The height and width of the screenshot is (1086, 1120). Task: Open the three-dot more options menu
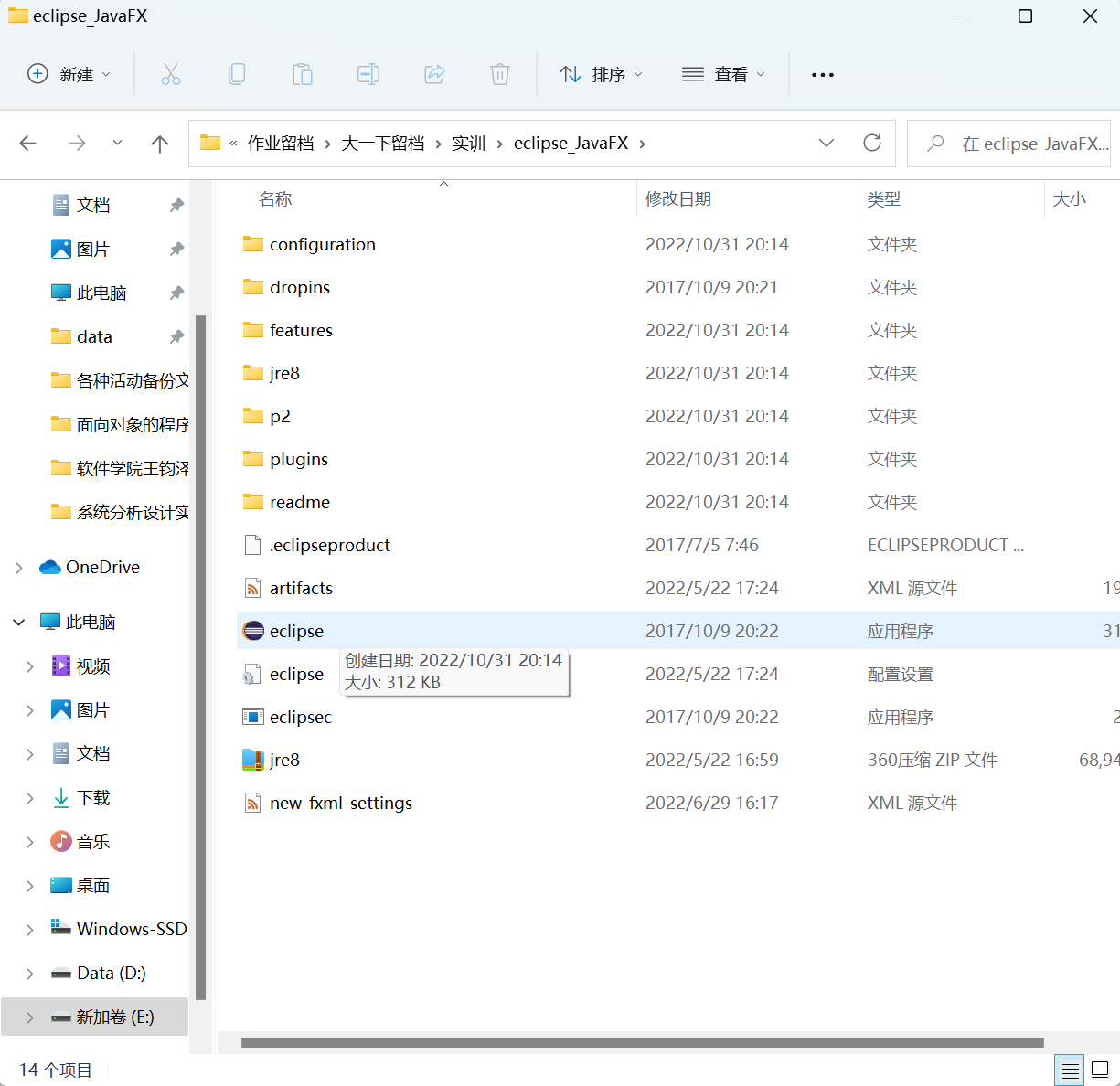tap(823, 75)
